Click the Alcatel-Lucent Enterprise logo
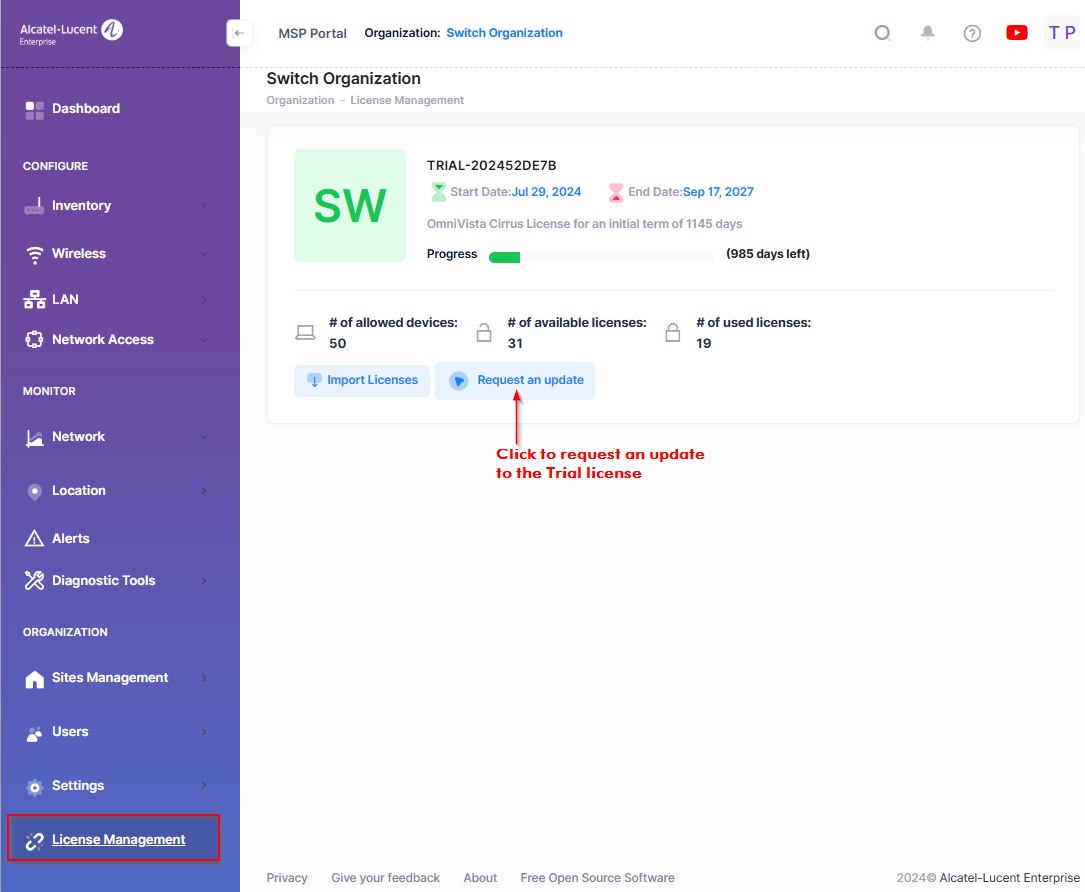 click(x=71, y=32)
